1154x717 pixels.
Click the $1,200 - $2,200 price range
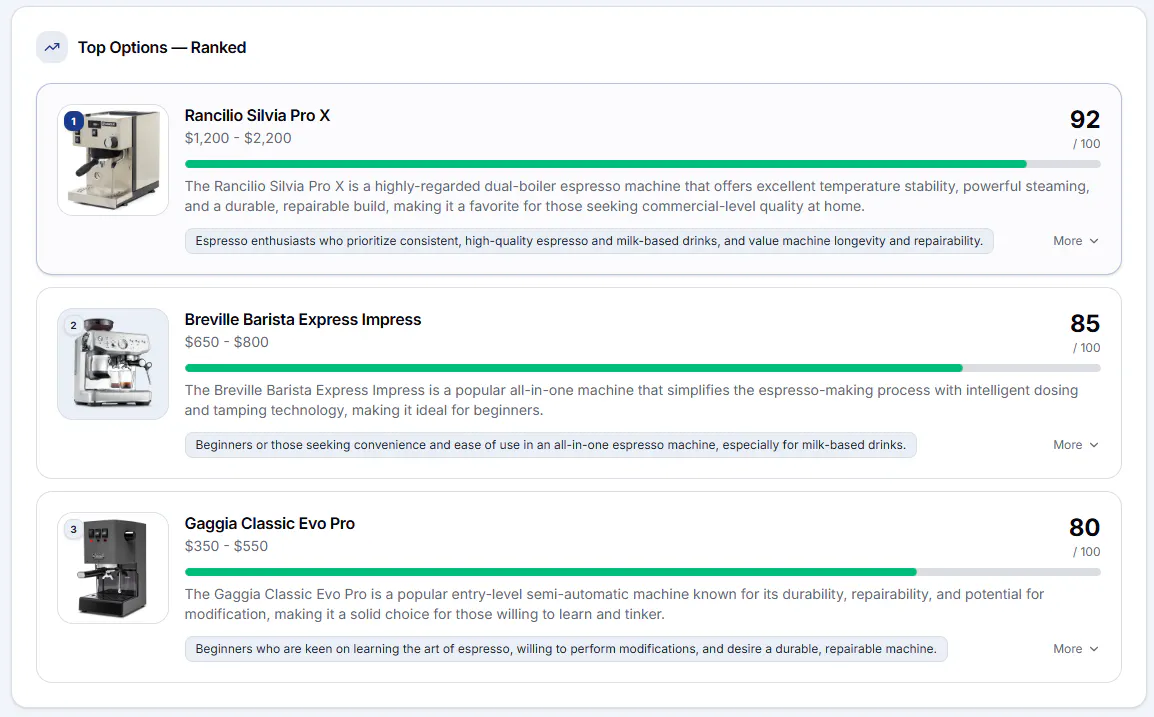tap(238, 138)
